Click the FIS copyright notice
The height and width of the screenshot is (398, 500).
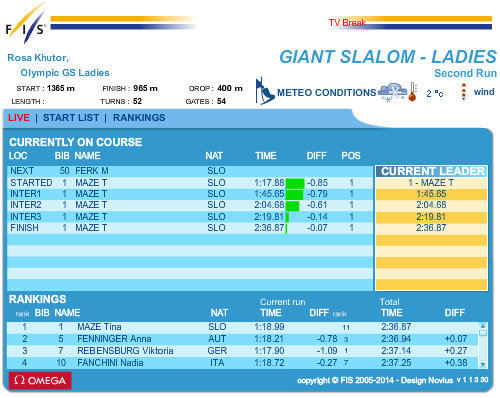[375, 380]
